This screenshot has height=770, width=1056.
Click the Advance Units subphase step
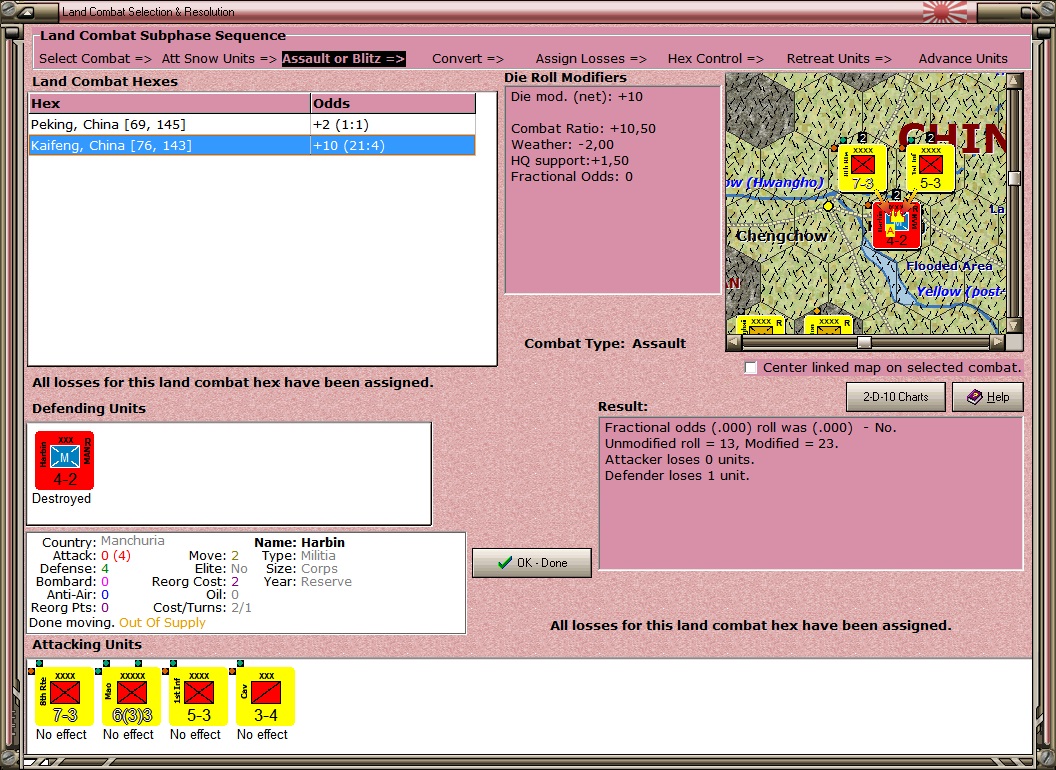963,59
